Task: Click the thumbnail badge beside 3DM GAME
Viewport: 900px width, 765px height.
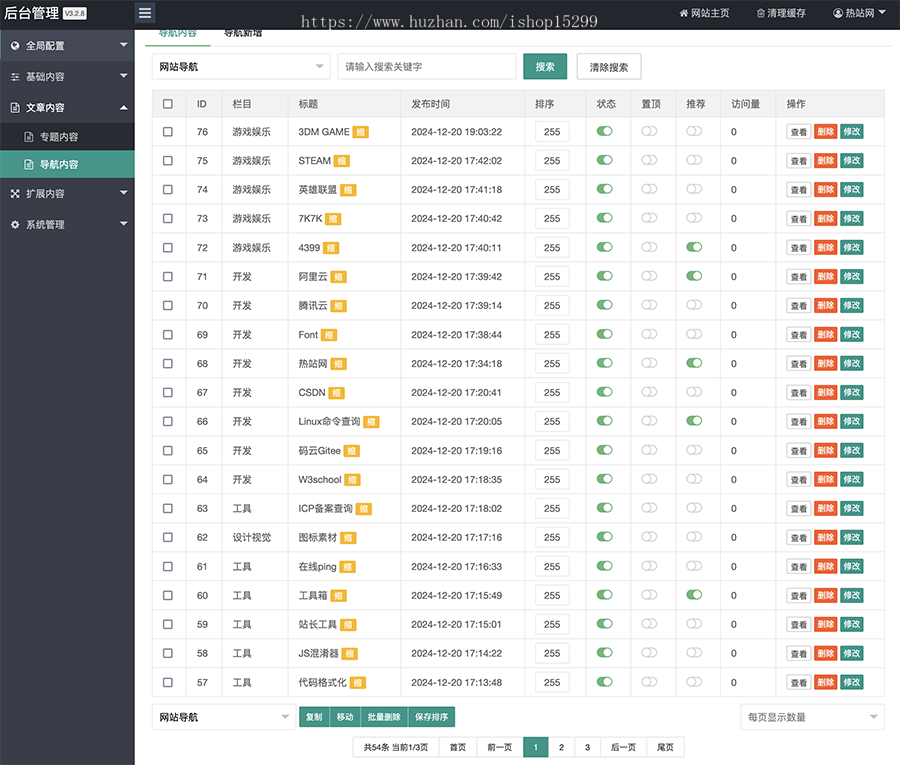Action: coord(360,132)
